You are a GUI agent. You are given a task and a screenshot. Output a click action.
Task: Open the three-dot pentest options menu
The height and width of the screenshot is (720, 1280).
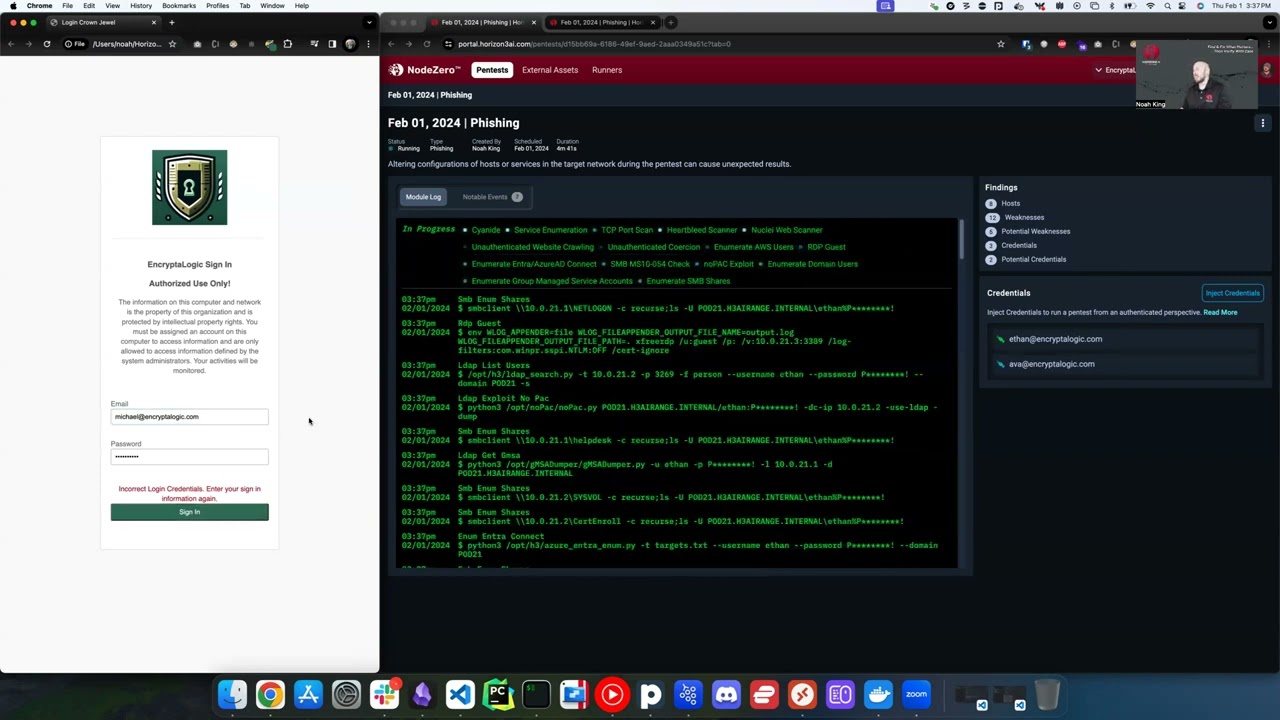[1262, 123]
